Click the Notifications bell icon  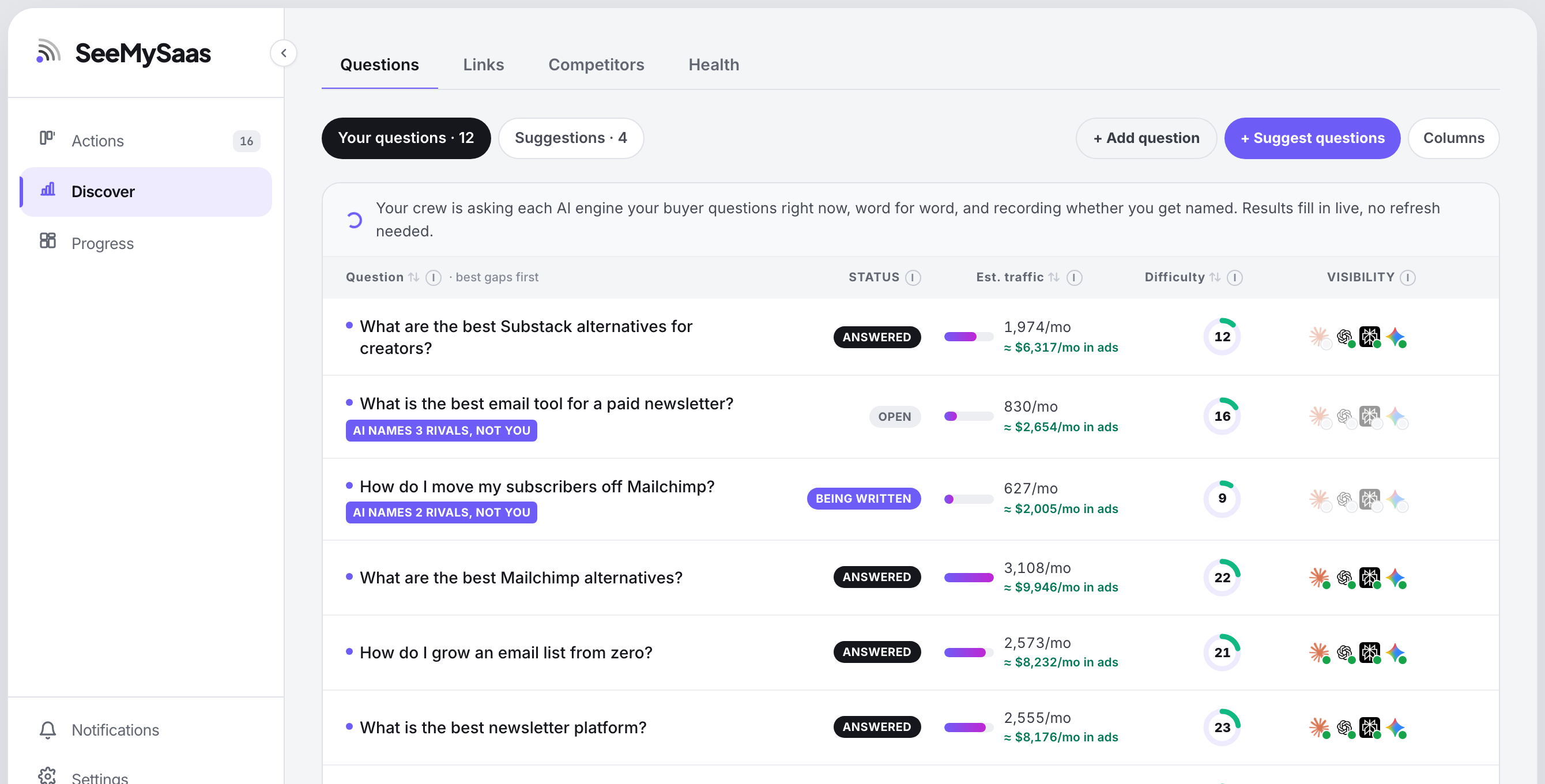click(48, 729)
